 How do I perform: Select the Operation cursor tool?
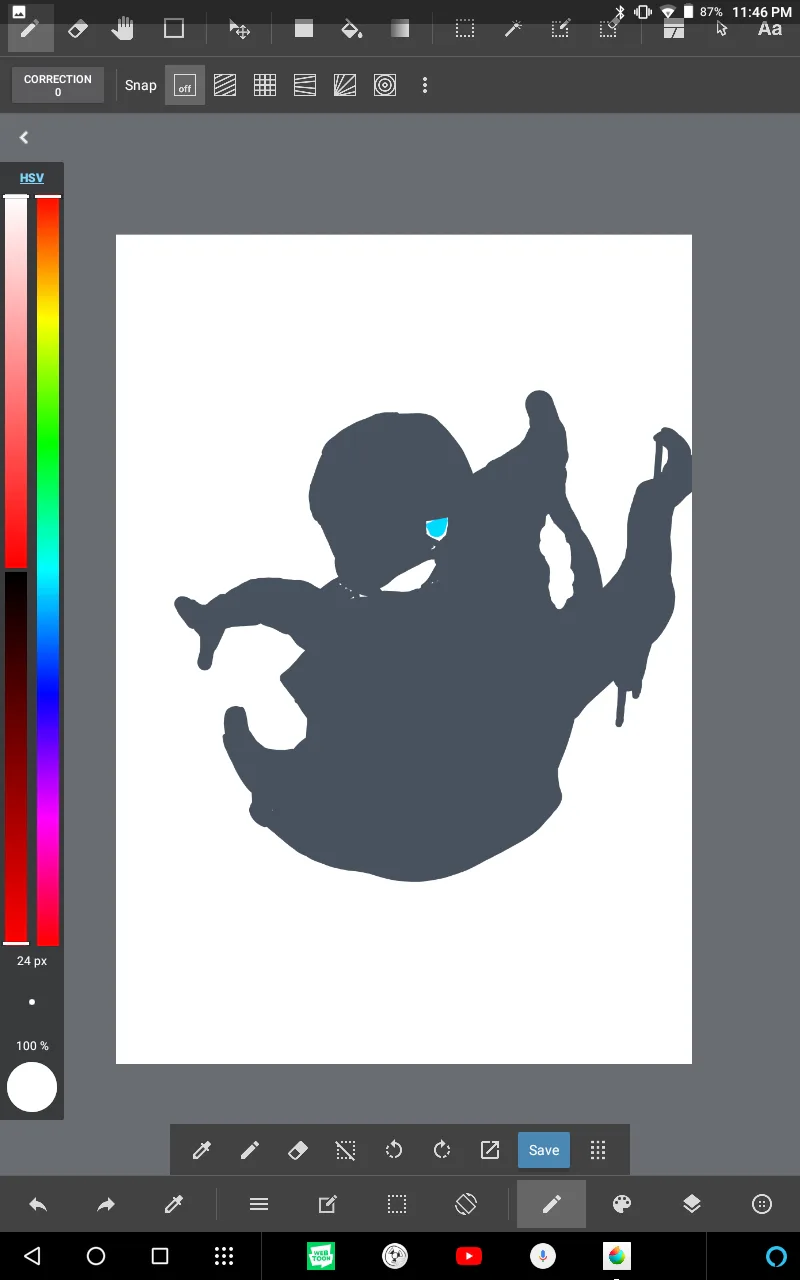pyautogui.click(x=722, y=29)
